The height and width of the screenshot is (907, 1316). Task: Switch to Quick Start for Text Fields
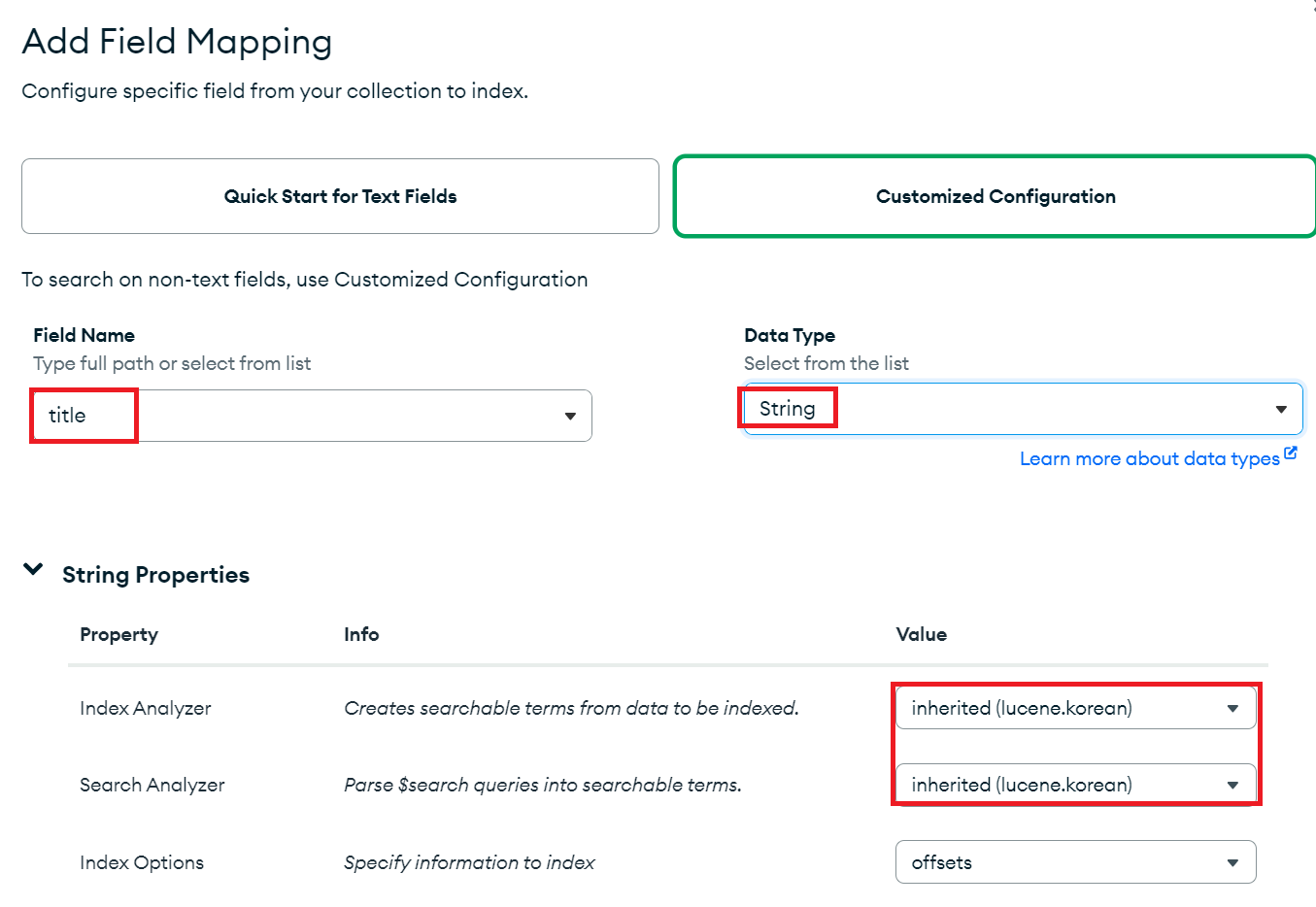(340, 196)
